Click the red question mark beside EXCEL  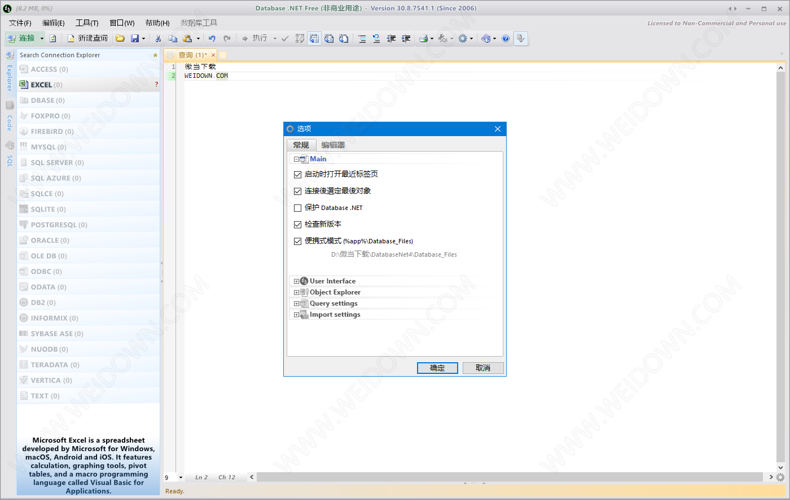[156, 85]
